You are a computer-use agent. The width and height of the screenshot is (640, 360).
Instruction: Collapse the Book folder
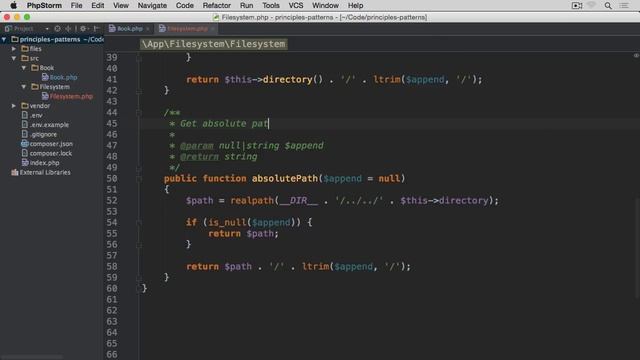click(x=24, y=68)
